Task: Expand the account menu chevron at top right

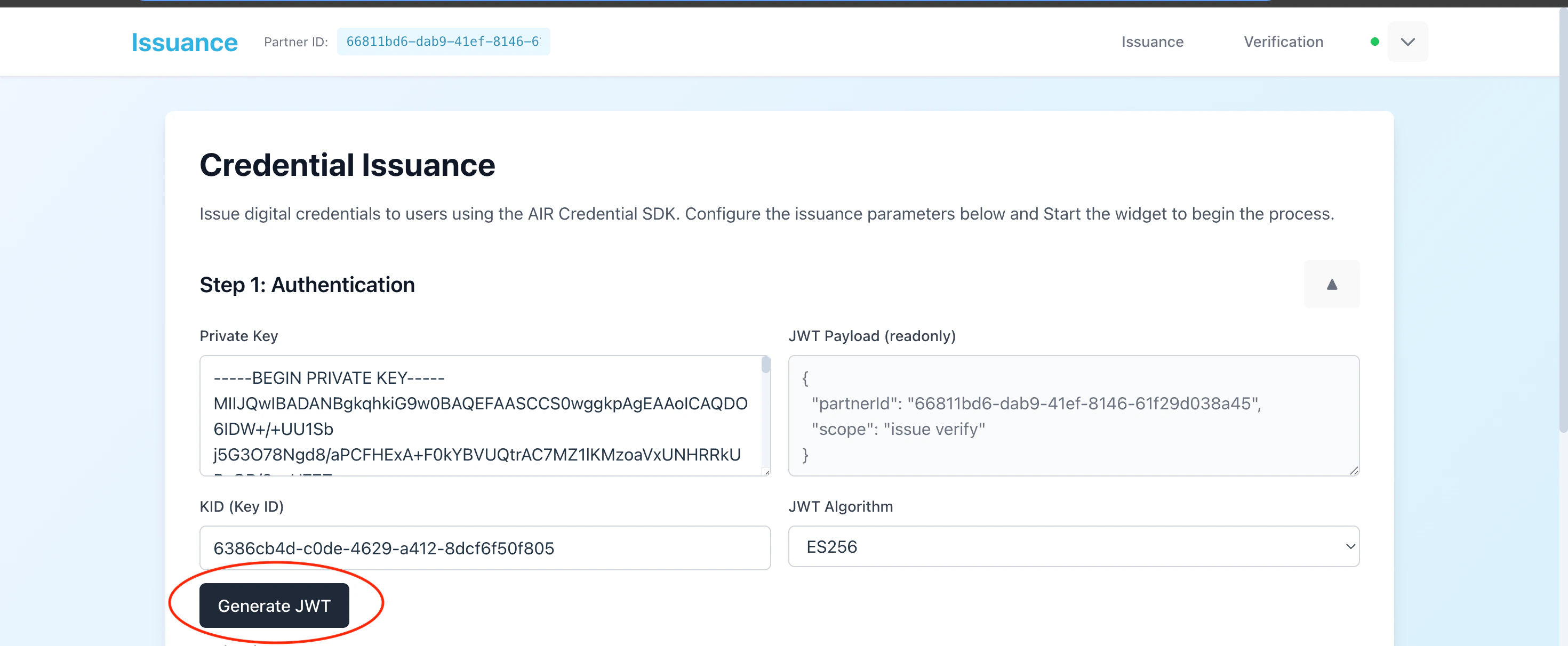Action: (1407, 42)
